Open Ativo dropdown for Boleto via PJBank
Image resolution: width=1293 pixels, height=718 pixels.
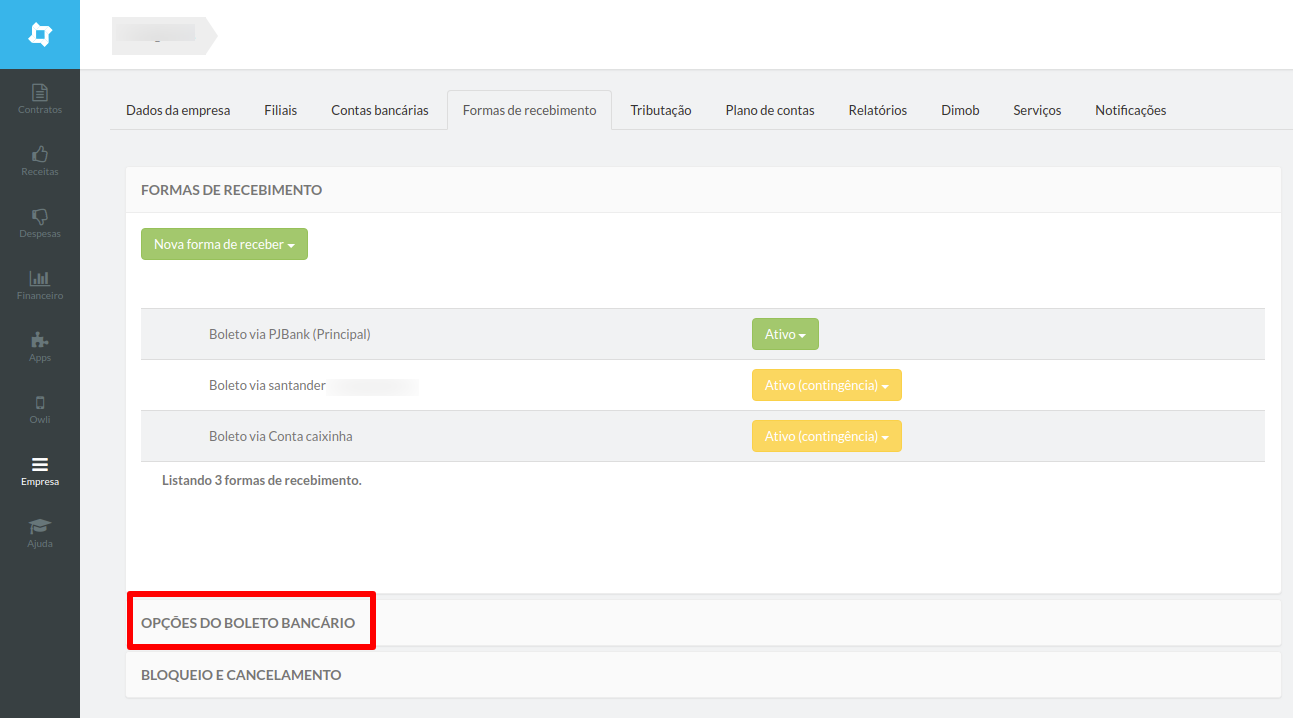(x=785, y=334)
